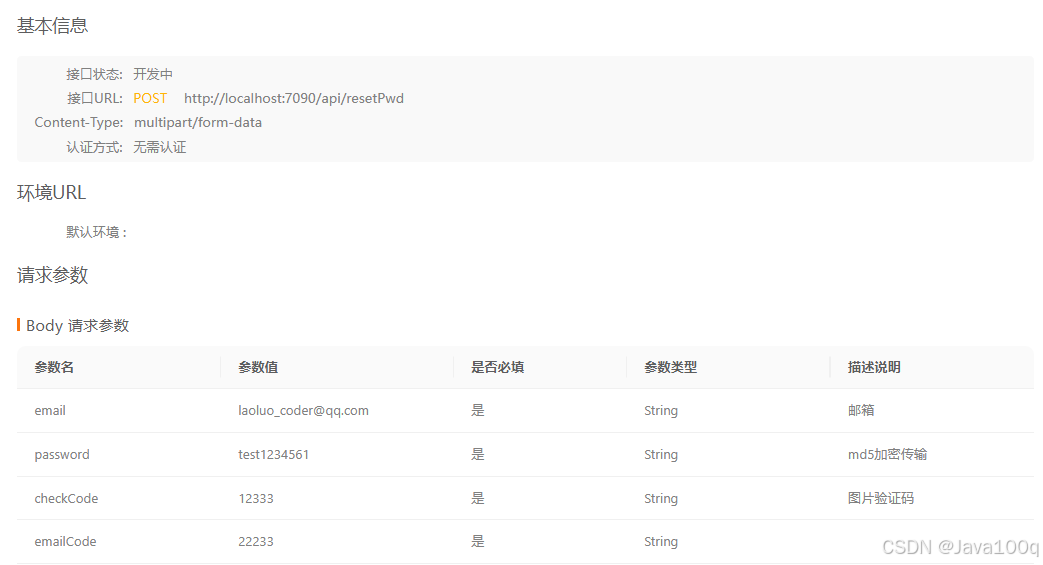
Task: Click the 参数名 column header
Action: 54,367
